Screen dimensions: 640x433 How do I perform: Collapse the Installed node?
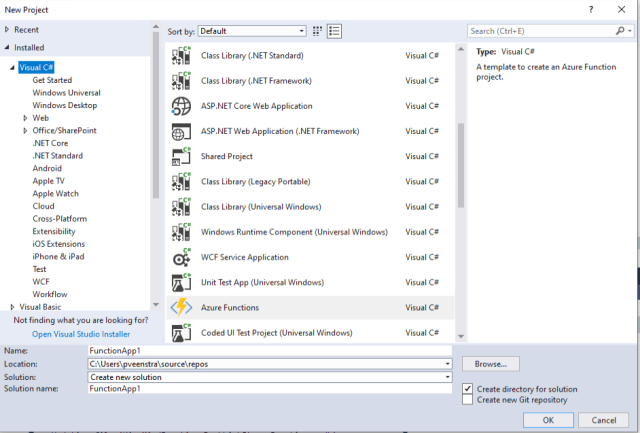pyautogui.click(x=7, y=47)
